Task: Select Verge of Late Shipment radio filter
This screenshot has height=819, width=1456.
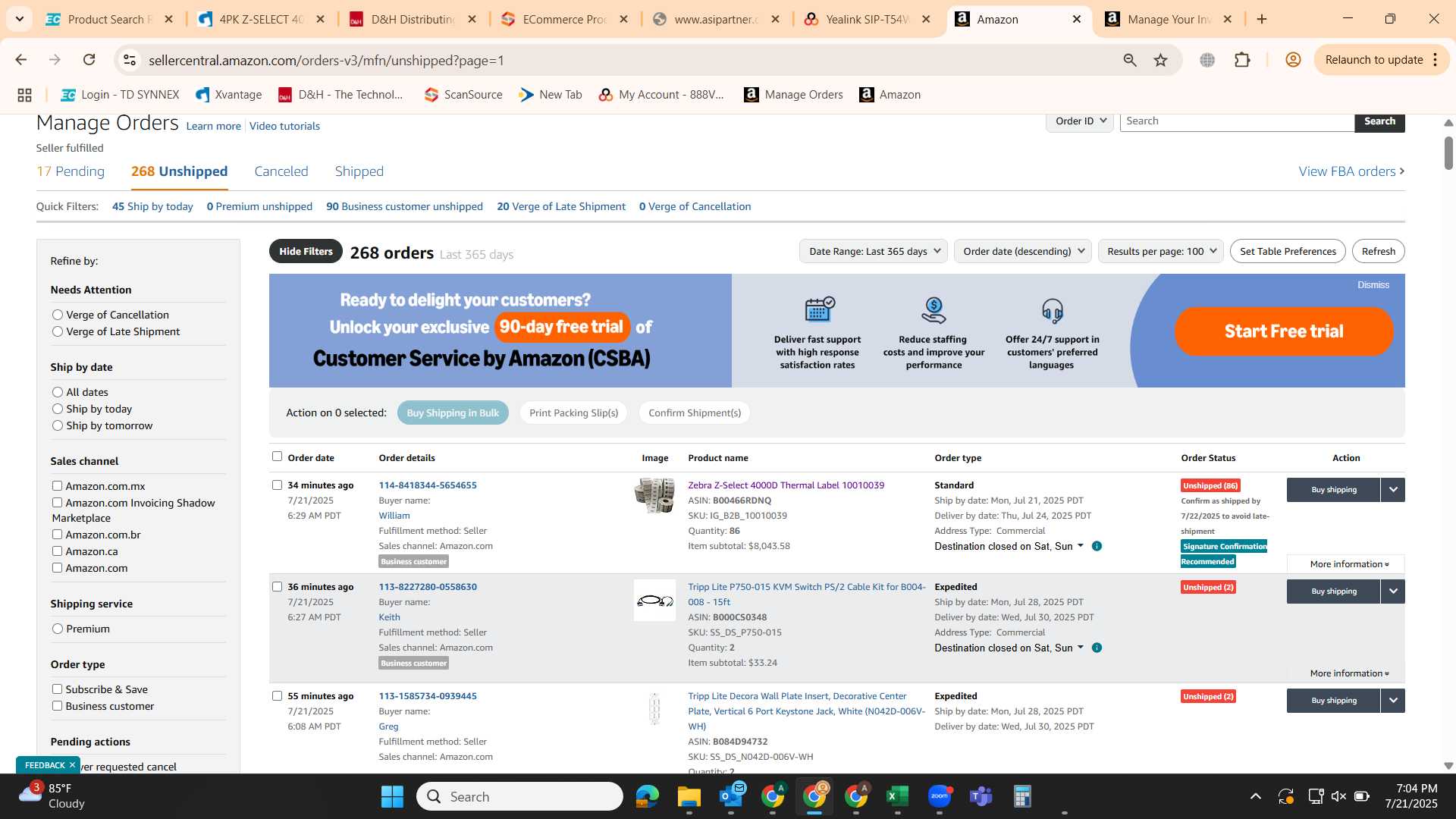Action: [57, 331]
